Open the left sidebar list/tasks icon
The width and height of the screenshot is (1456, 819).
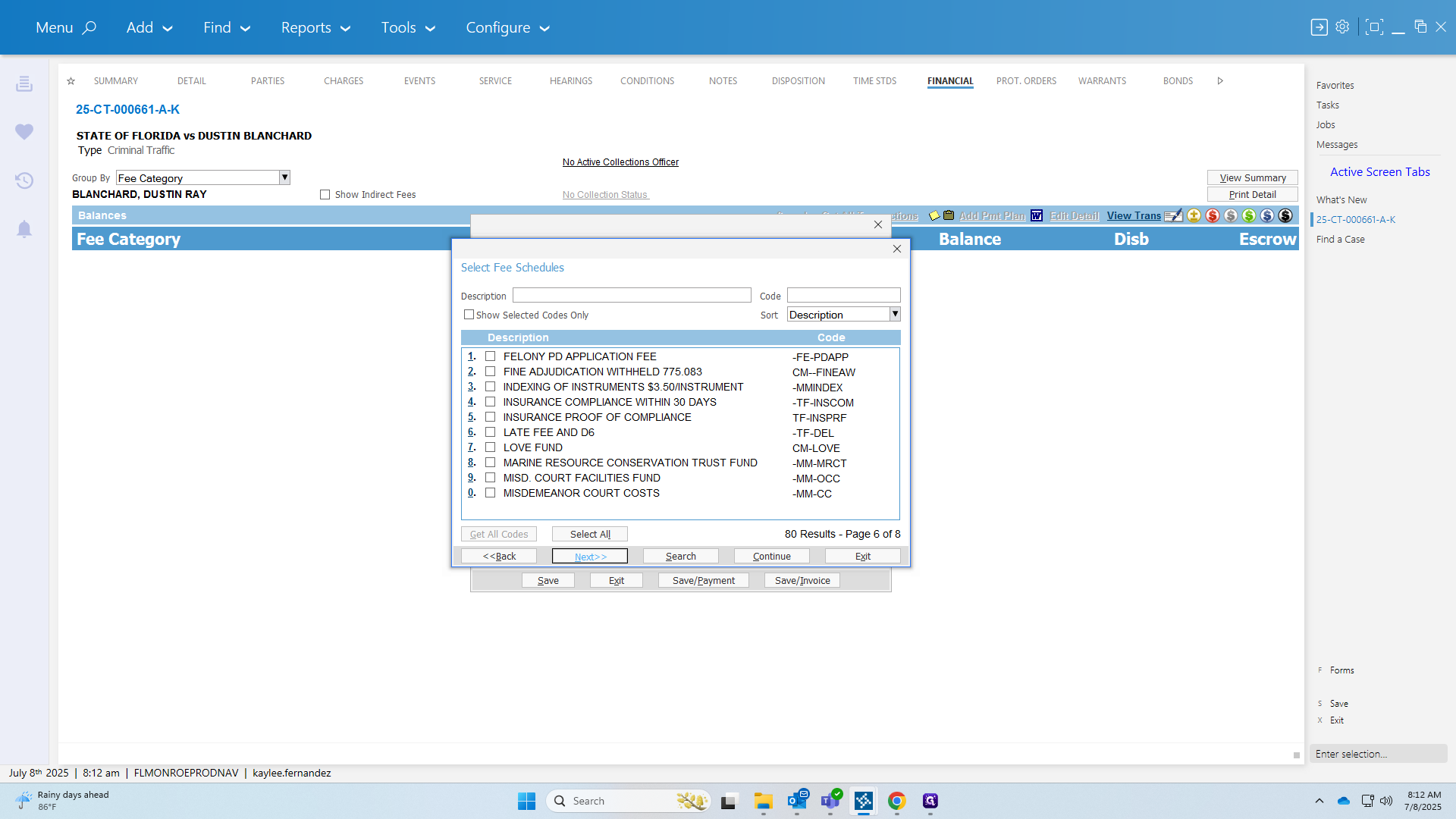pos(24,83)
